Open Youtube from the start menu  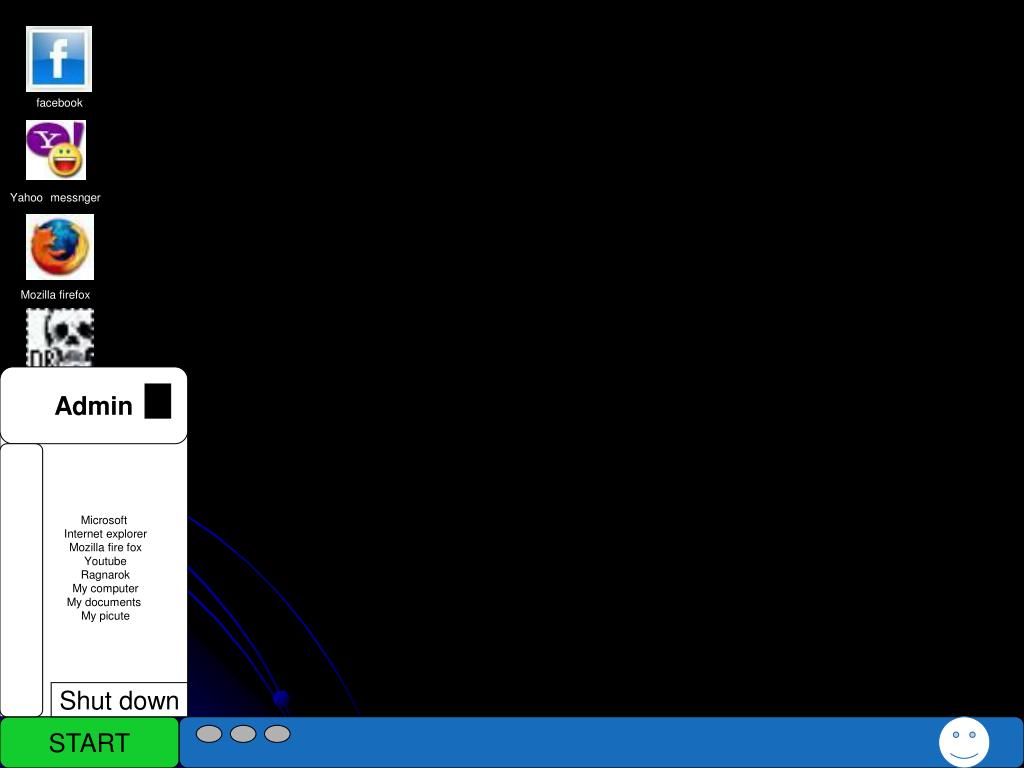coord(105,561)
